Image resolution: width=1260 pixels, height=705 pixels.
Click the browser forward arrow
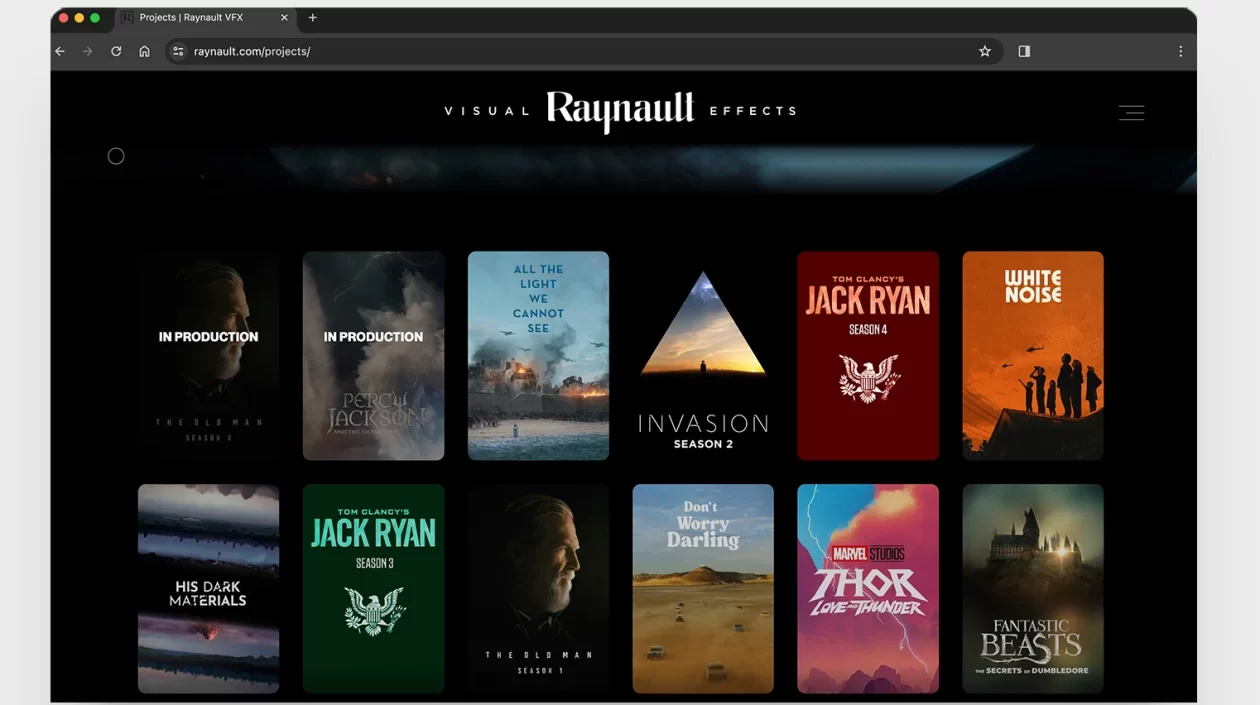click(x=88, y=51)
